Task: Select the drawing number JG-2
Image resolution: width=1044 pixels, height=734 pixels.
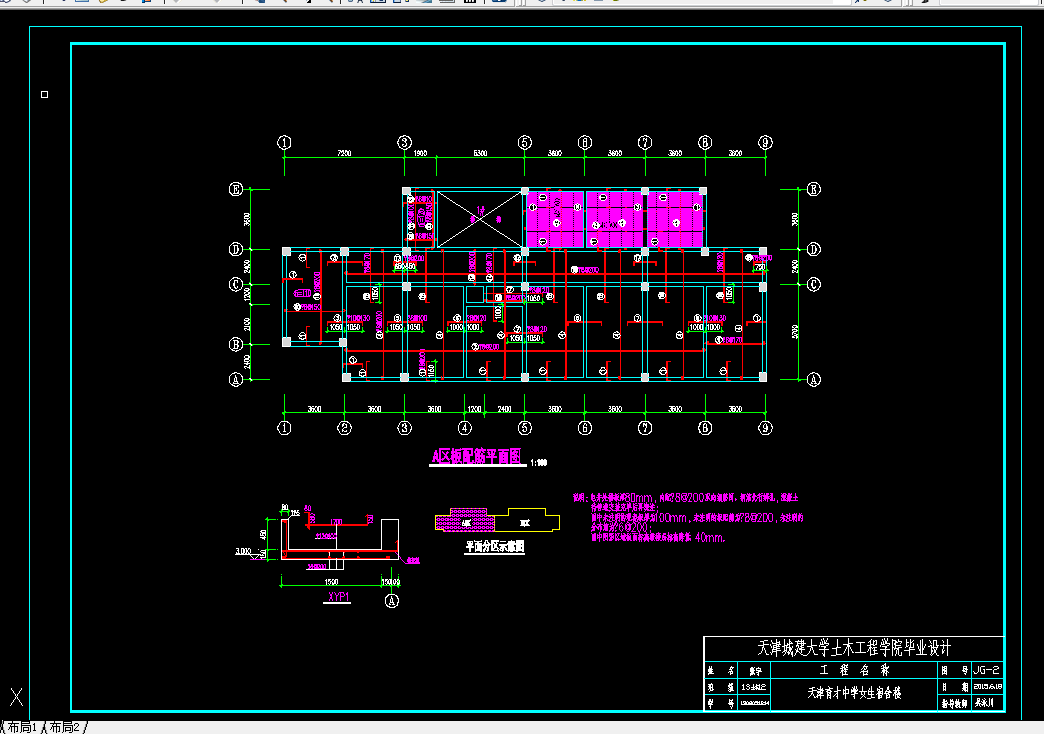Action: coord(986,670)
